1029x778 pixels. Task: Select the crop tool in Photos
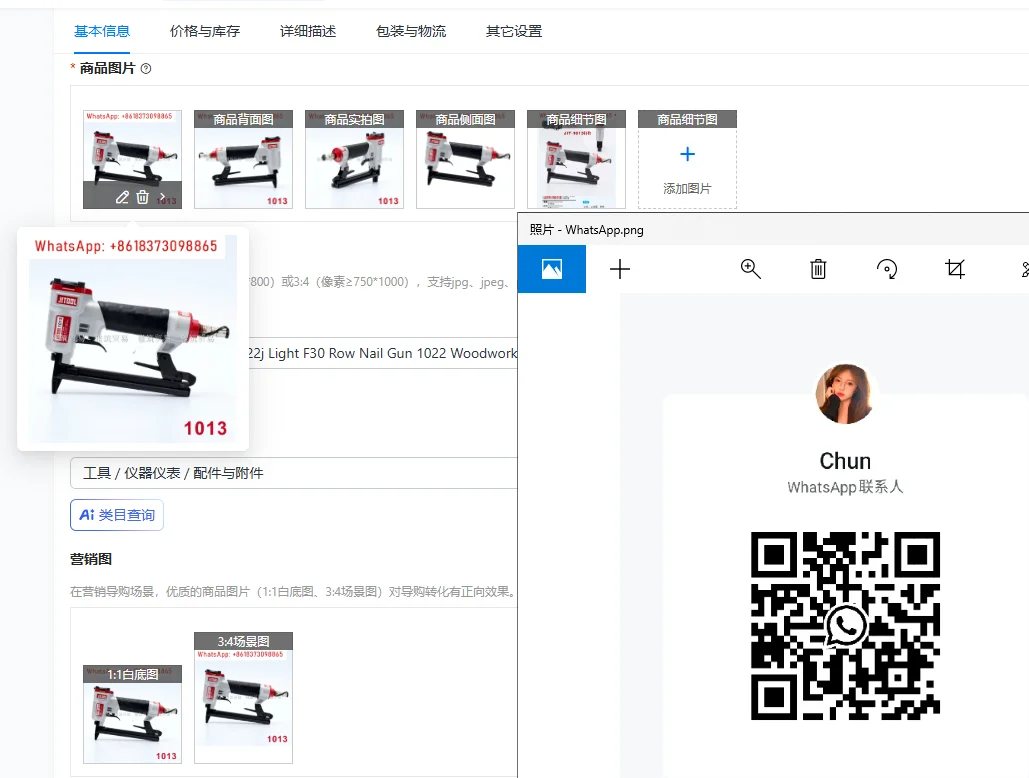point(955,269)
